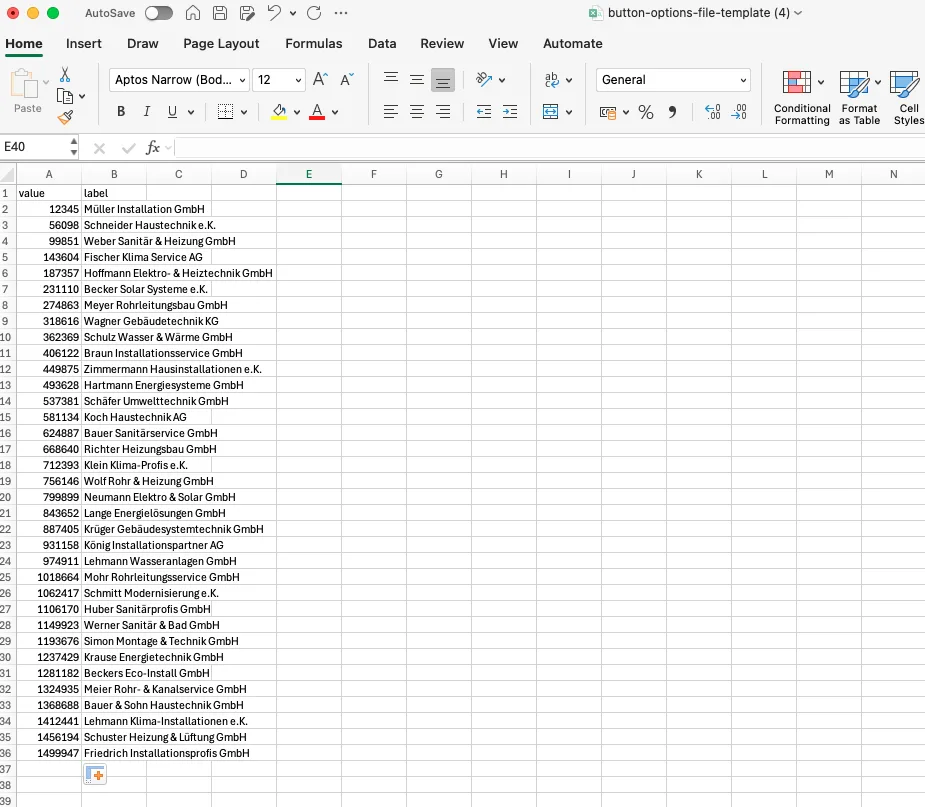This screenshot has width=925, height=807.
Task: Switch to the Formulas tab
Action: [x=314, y=44]
